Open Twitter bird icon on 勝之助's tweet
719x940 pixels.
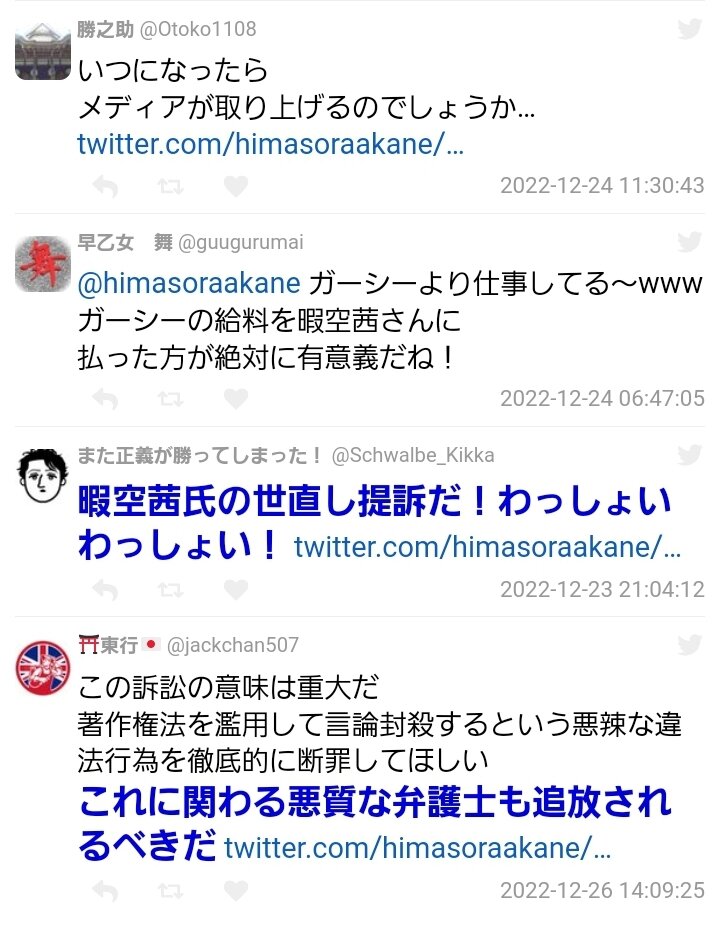(690, 29)
